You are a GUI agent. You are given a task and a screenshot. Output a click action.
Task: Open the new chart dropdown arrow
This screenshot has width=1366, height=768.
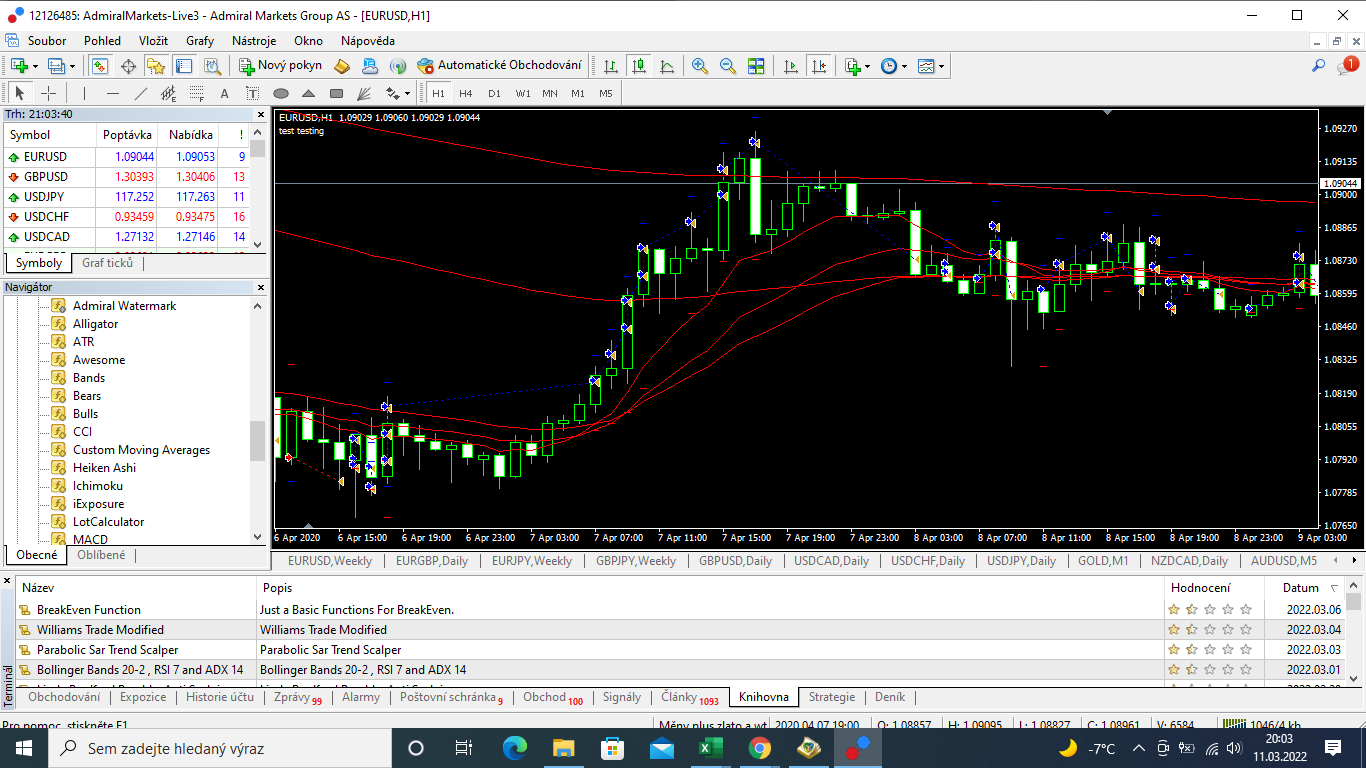pos(35,66)
